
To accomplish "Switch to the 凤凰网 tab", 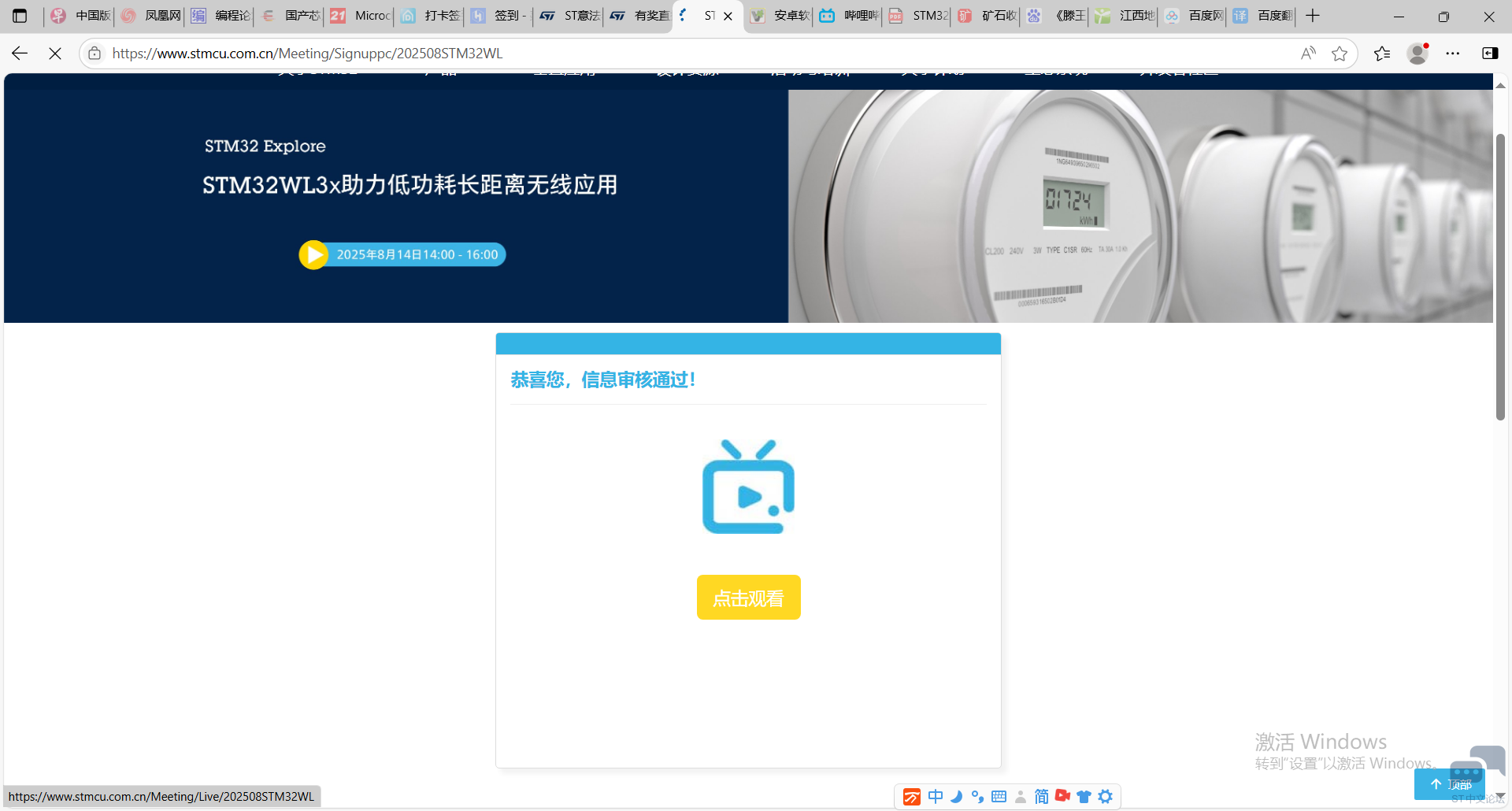I will coord(150,16).
